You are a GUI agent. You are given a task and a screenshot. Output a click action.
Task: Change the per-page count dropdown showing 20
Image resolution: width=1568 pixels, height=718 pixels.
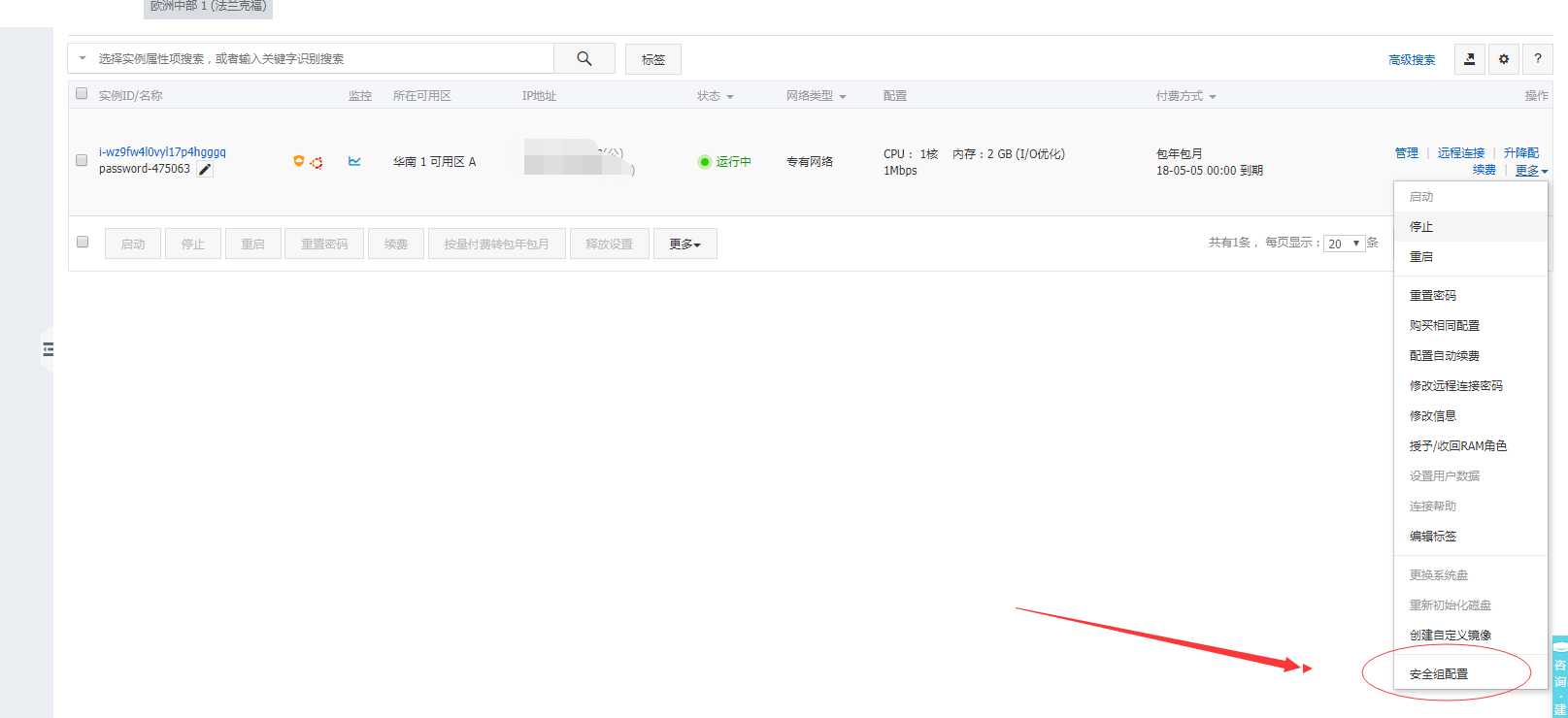point(1345,244)
